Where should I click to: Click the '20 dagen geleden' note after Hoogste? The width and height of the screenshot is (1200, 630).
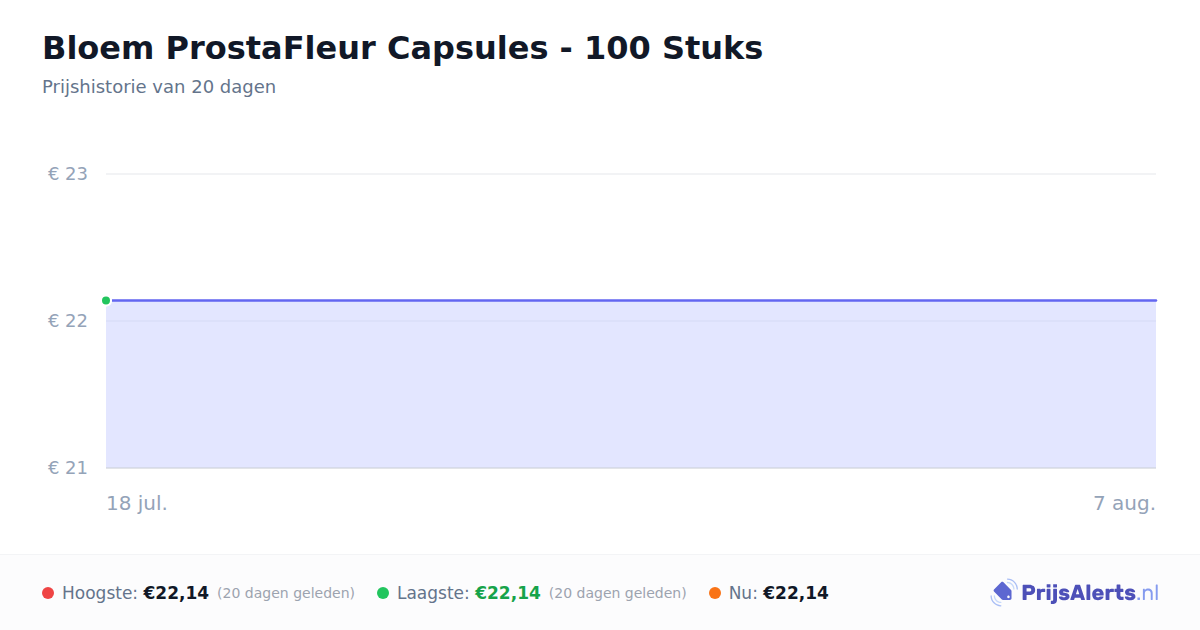pos(286,593)
